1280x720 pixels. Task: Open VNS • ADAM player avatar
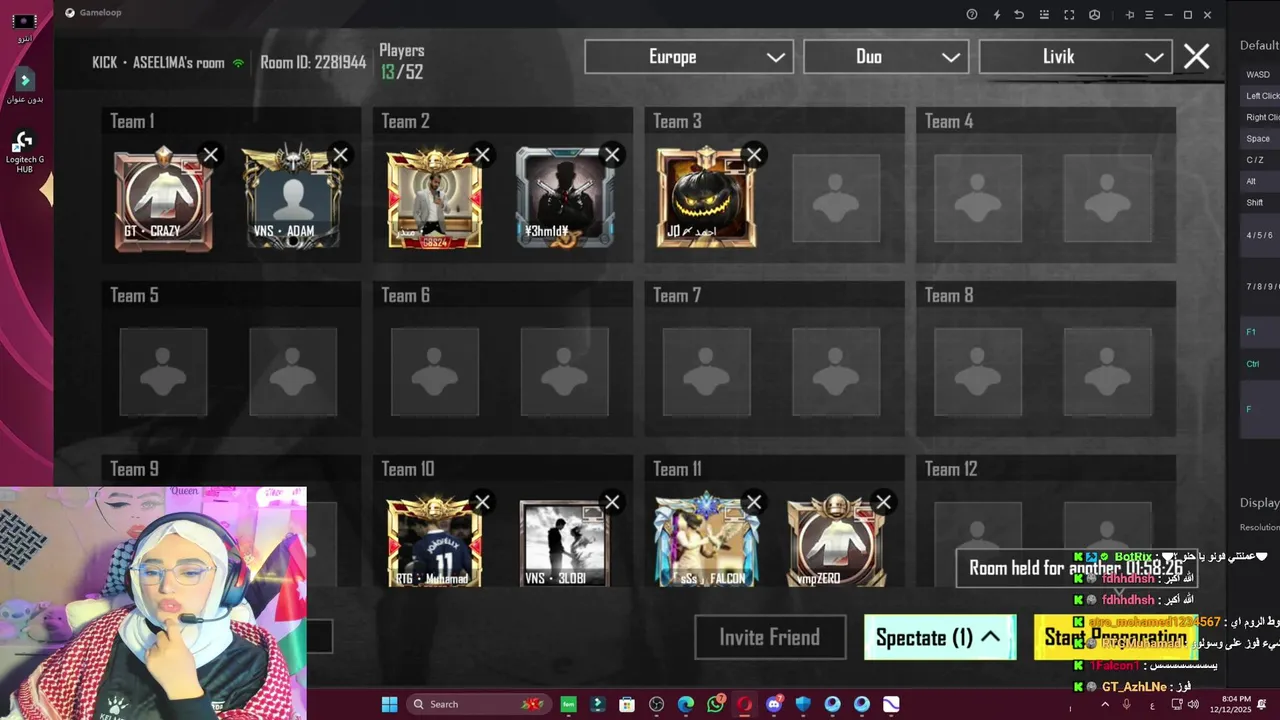pyautogui.click(x=292, y=198)
